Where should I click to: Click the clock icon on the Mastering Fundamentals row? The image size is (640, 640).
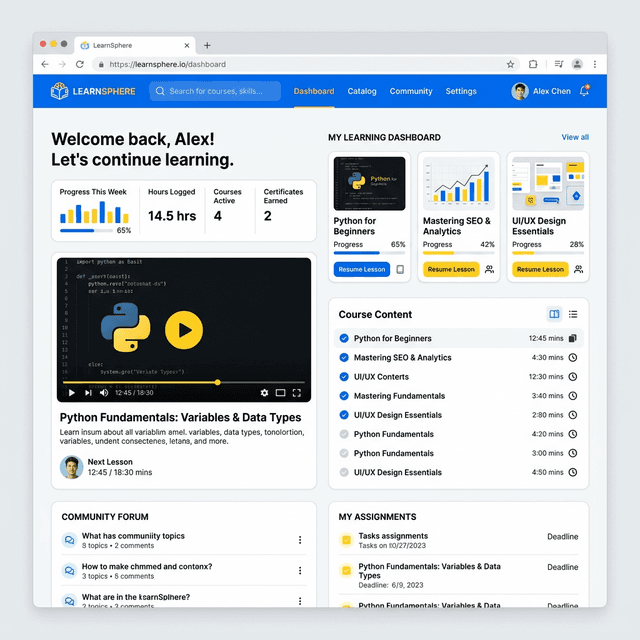click(573, 396)
